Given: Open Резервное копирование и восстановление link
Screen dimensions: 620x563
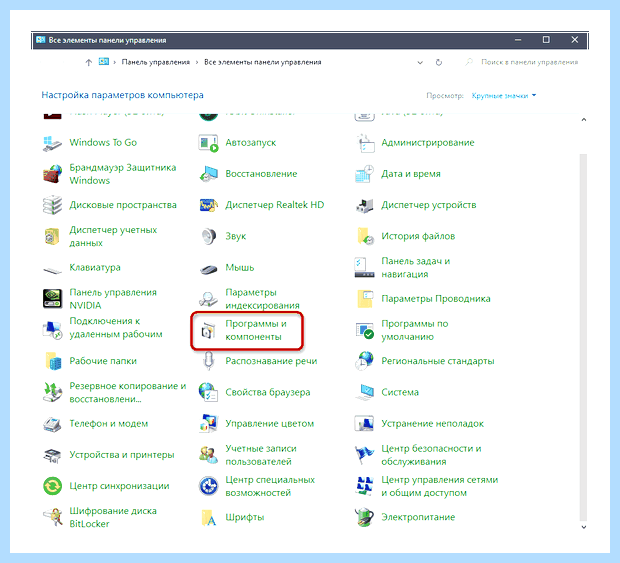Looking at the screenshot, I should (x=128, y=393).
